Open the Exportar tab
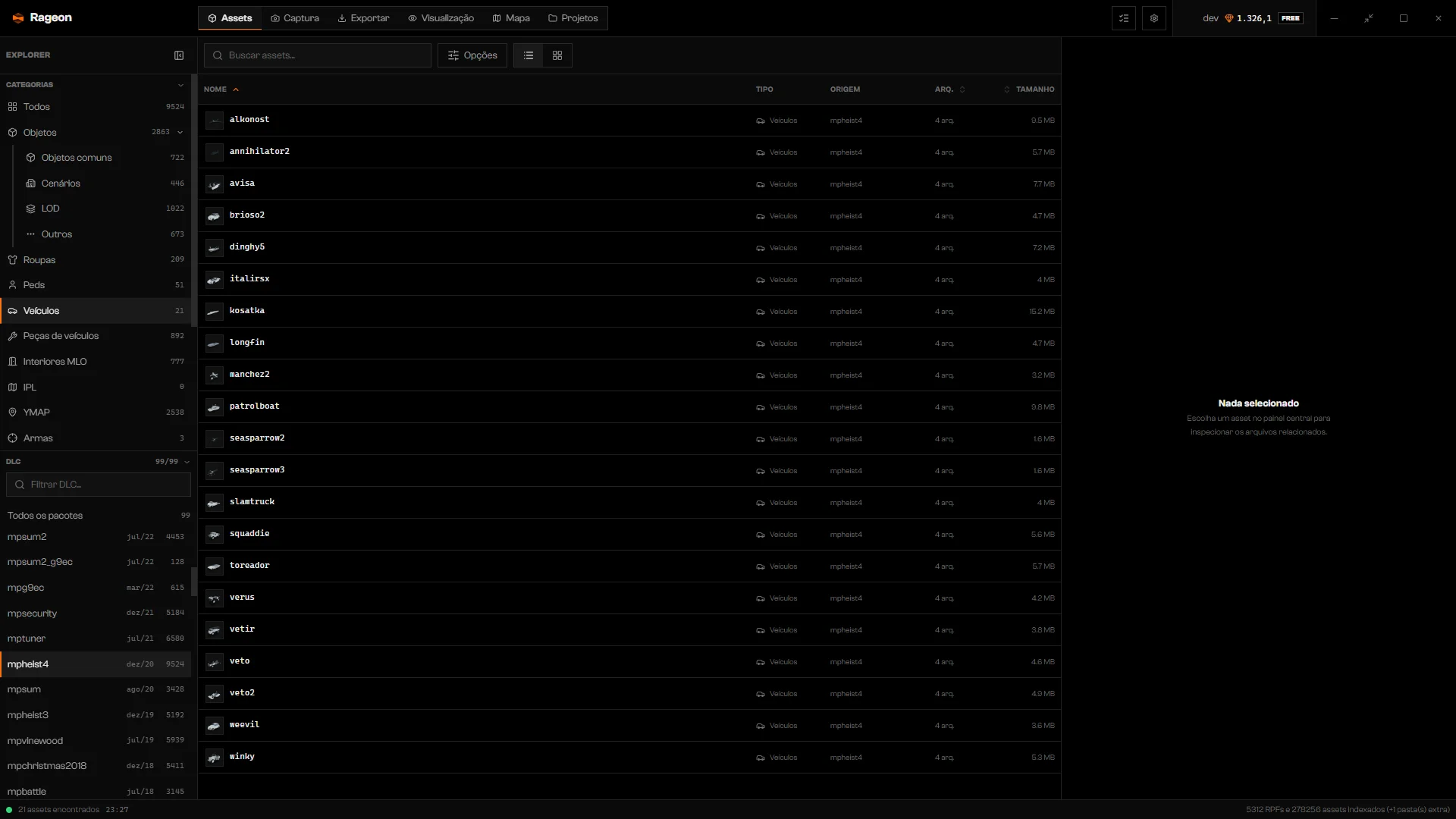The width and height of the screenshot is (1456, 819). [x=363, y=18]
